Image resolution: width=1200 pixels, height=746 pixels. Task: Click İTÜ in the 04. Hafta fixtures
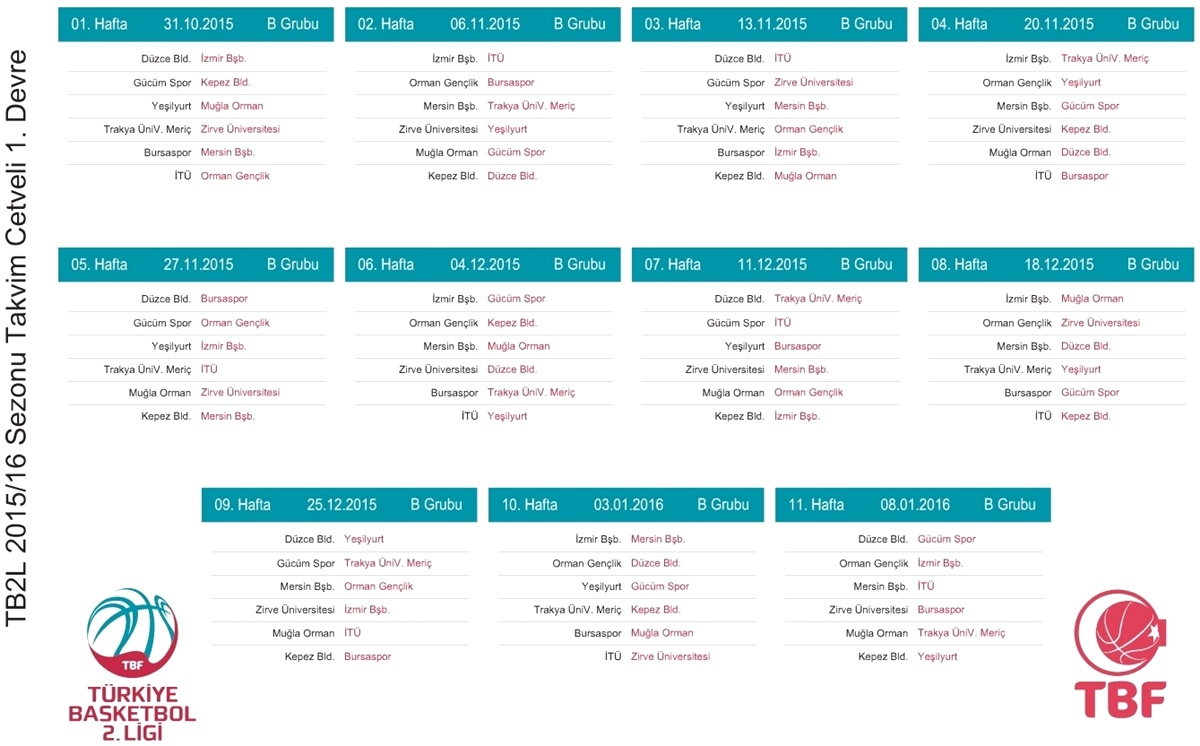point(1043,176)
